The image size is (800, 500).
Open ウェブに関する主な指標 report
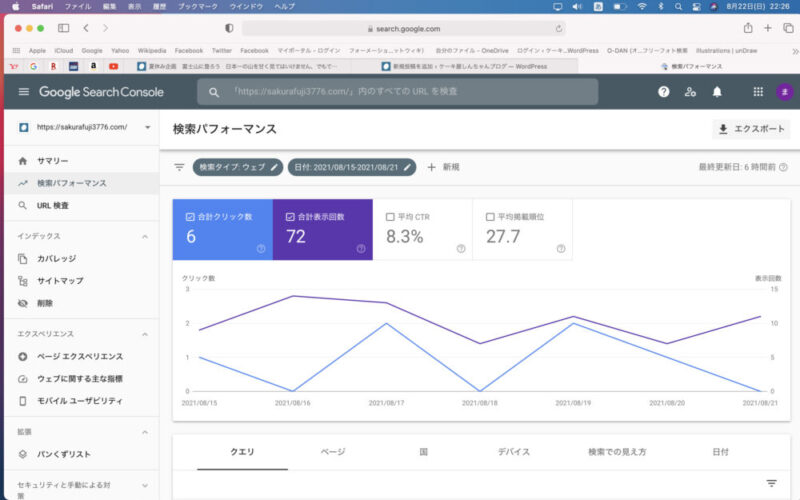coord(82,379)
